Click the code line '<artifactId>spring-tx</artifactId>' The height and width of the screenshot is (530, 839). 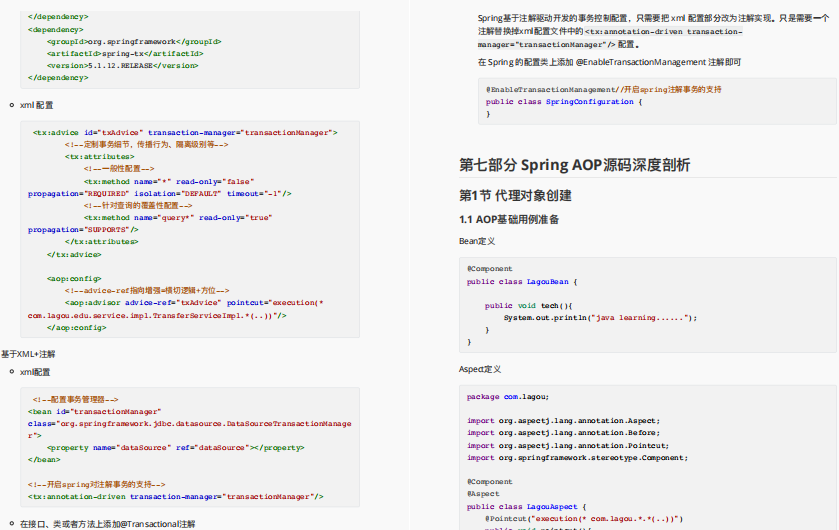[125, 53]
